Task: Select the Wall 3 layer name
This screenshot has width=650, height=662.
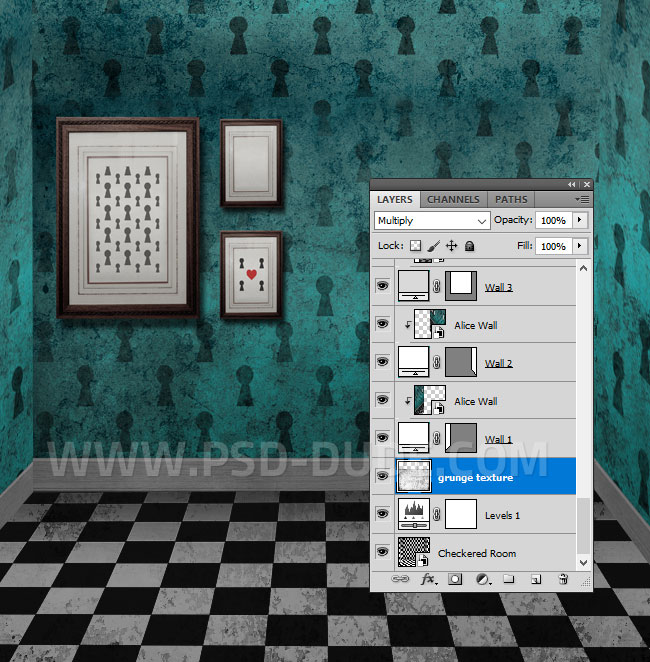Action: tap(498, 287)
